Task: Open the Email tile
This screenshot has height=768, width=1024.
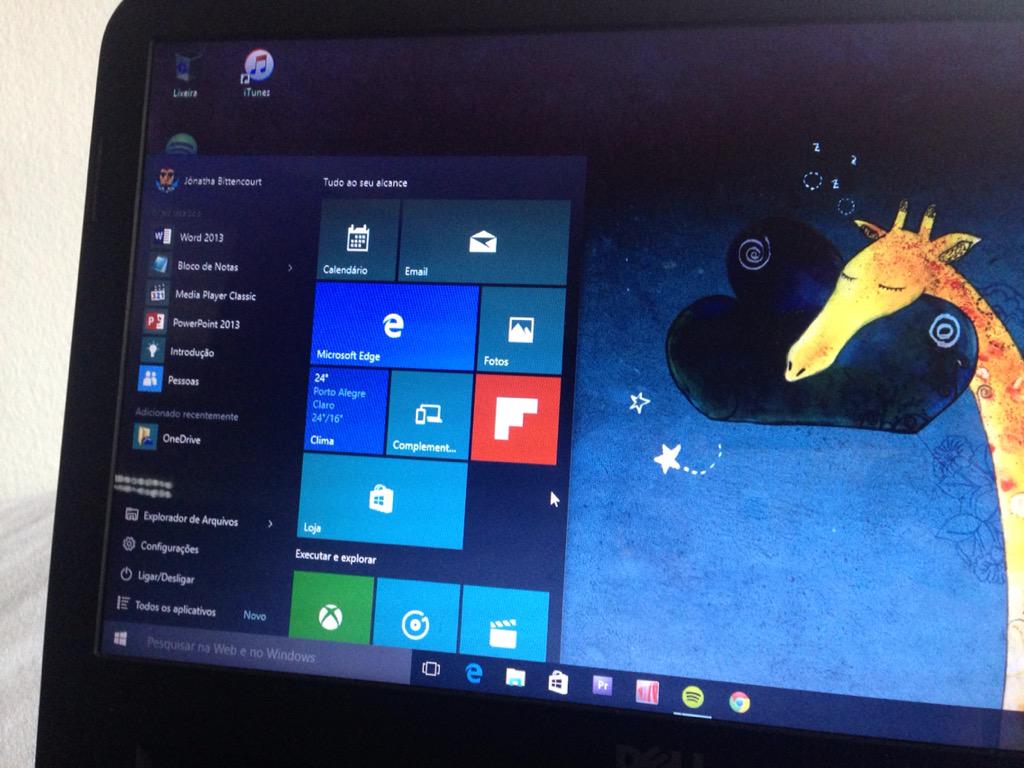Action: [483, 242]
